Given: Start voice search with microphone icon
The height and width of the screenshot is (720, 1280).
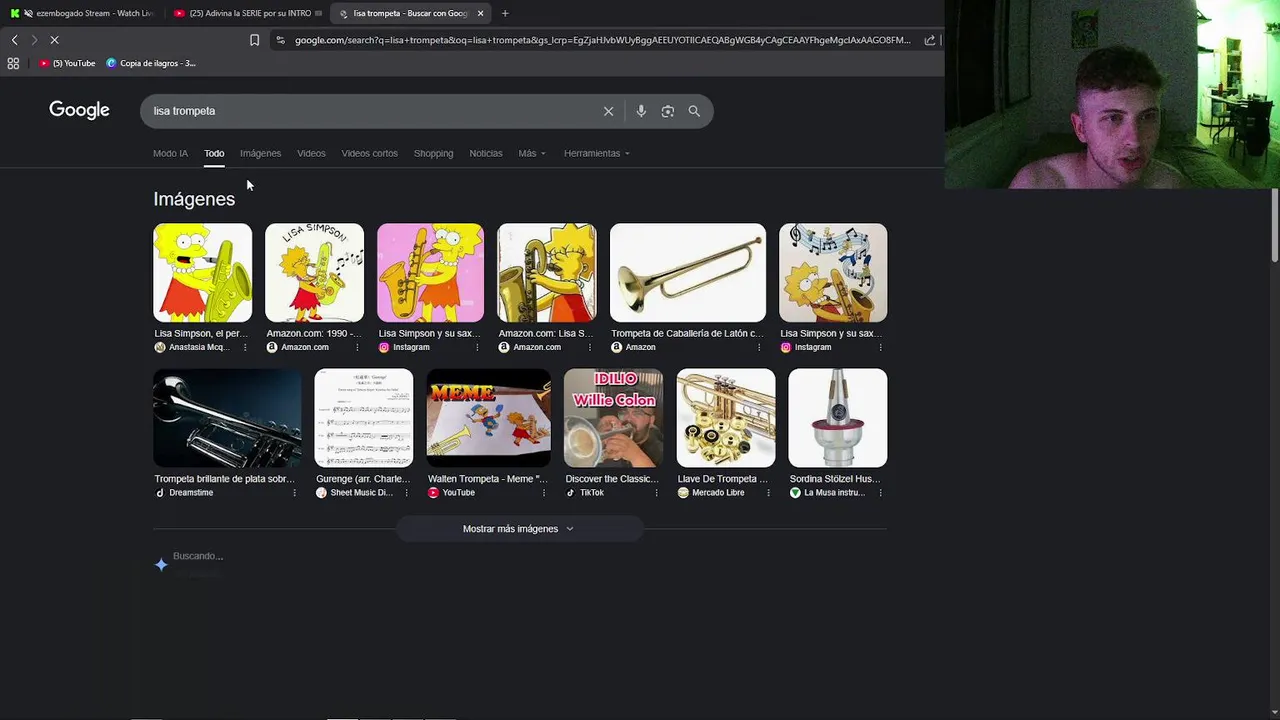Looking at the screenshot, I should pyautogui.click(x=641, y=111).
